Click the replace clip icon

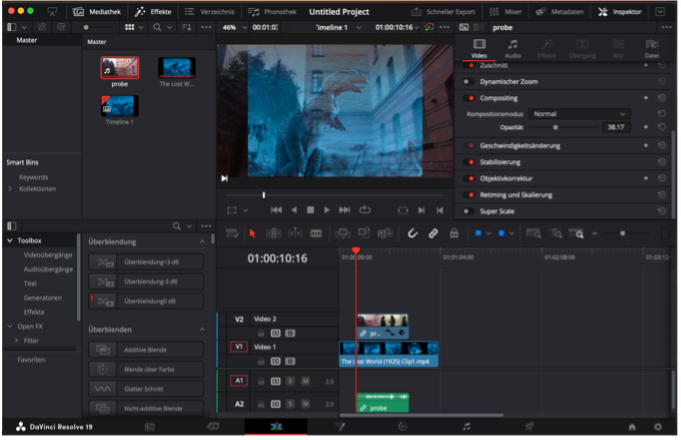[385, 234]
